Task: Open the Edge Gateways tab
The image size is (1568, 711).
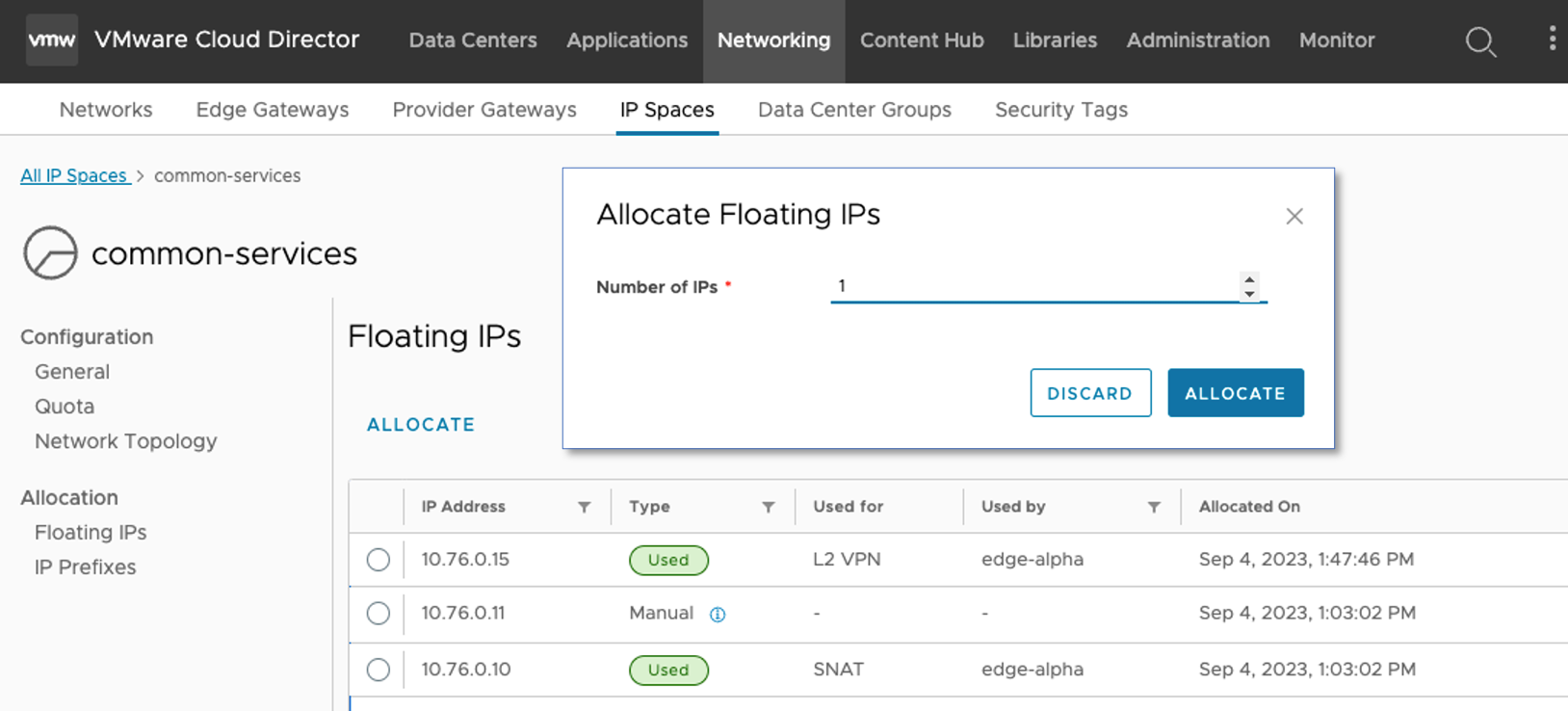Action: 273,110
